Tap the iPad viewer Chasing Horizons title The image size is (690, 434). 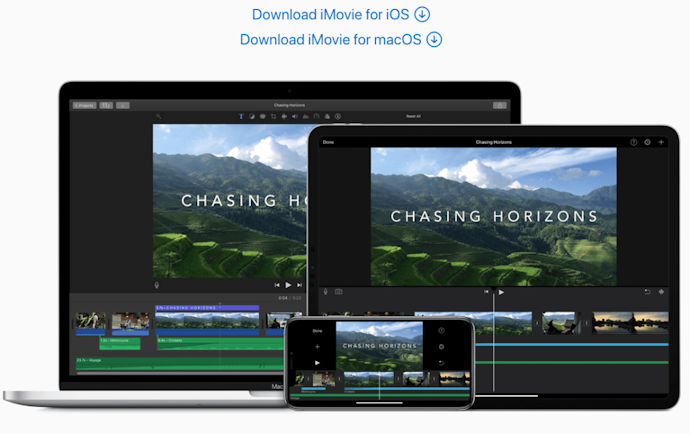494,216
